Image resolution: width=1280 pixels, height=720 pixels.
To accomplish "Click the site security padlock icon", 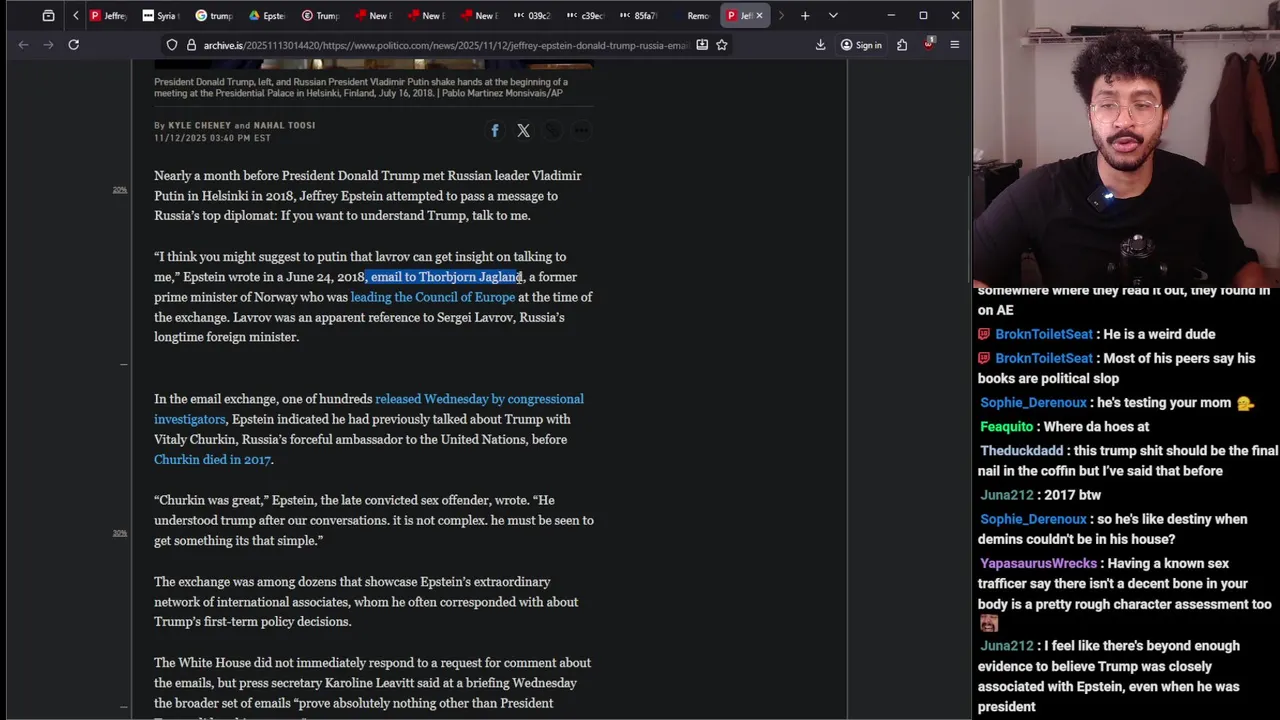I will 191,45.
